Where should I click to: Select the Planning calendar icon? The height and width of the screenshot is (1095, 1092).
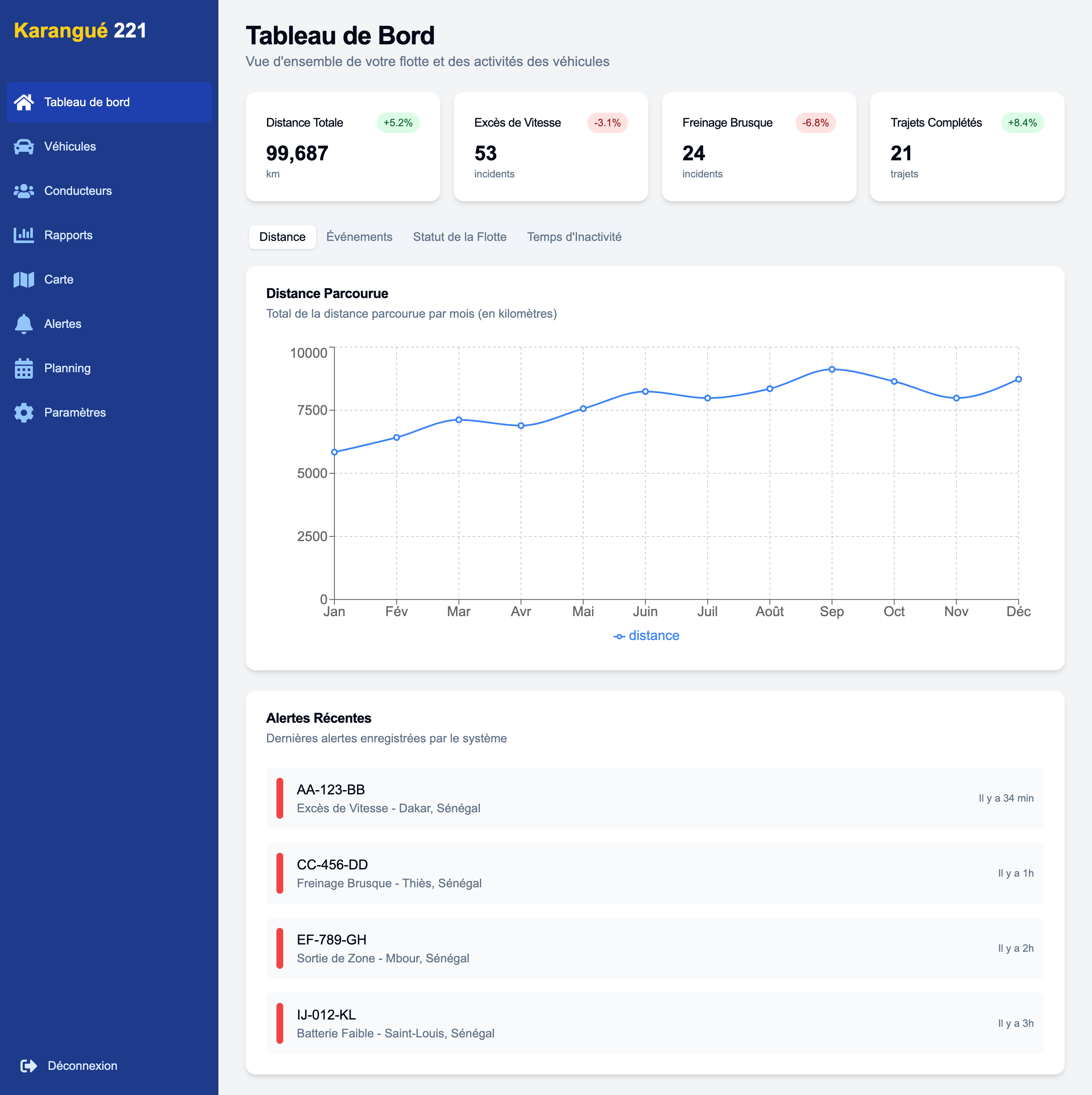(24, 368)
